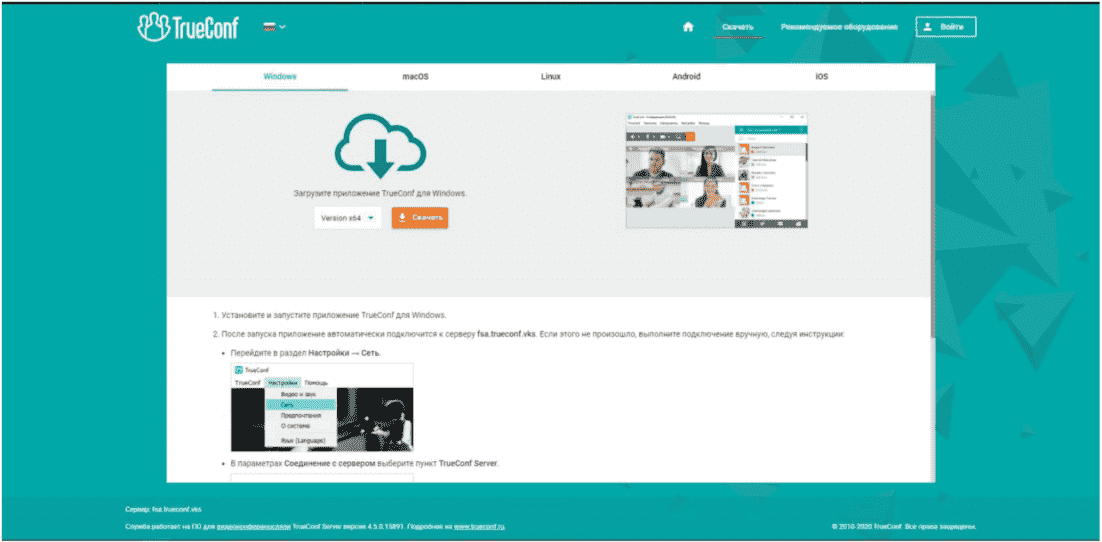Select the Windows tab
The image size is (1102, 542).
280,77
